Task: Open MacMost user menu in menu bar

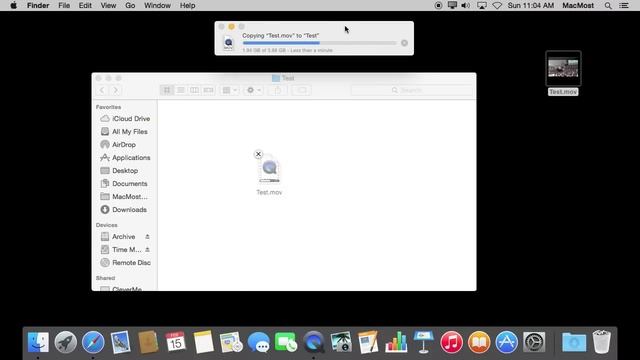Action: coord(578,6)
